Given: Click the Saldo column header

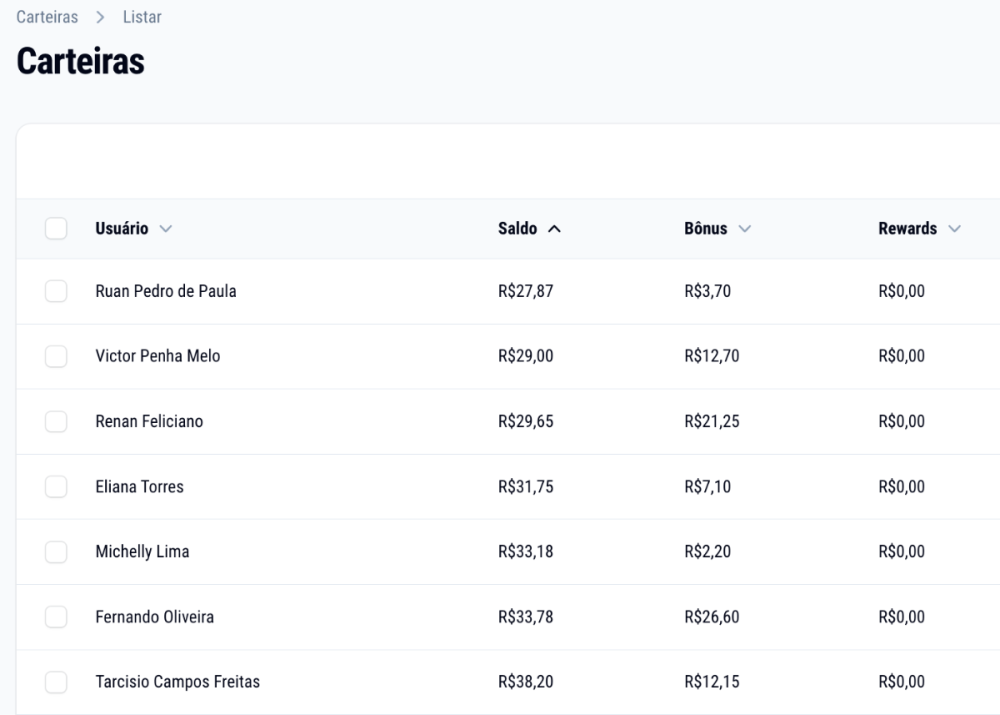Looking at the screenshot, I should [517, 228].
